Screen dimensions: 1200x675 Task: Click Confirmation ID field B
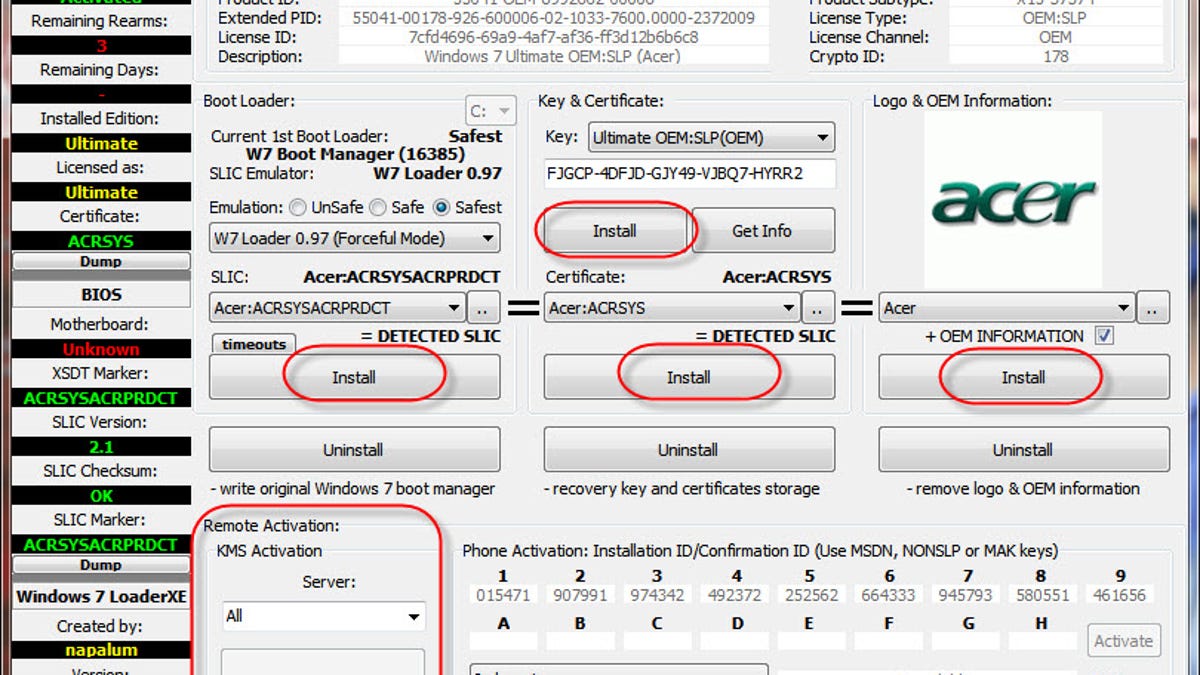point(580,640)
